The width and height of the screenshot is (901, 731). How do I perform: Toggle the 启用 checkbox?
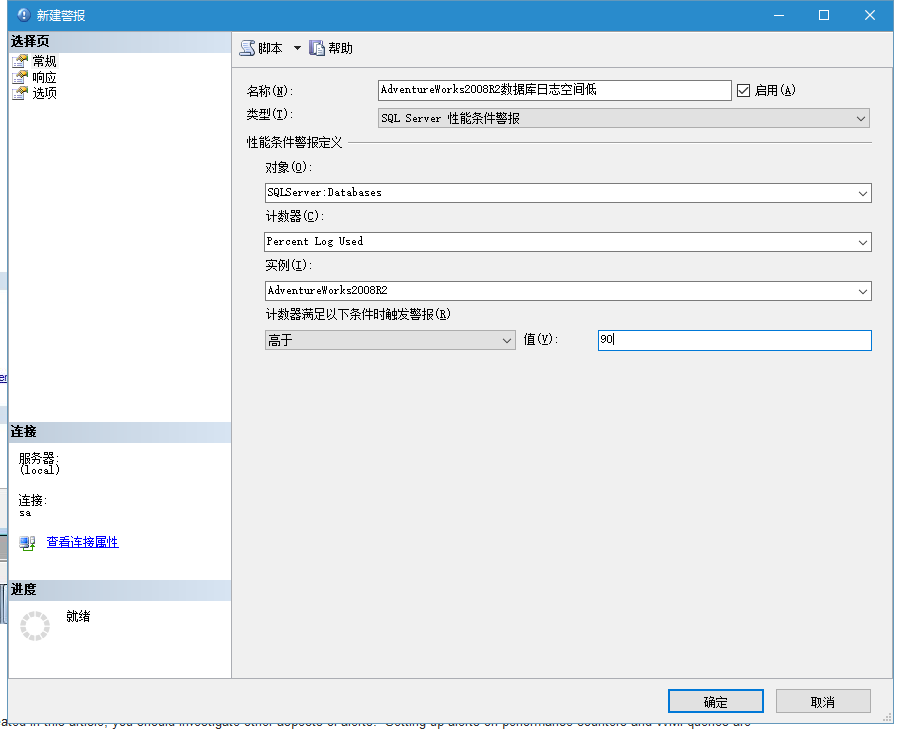coord(743,90)
